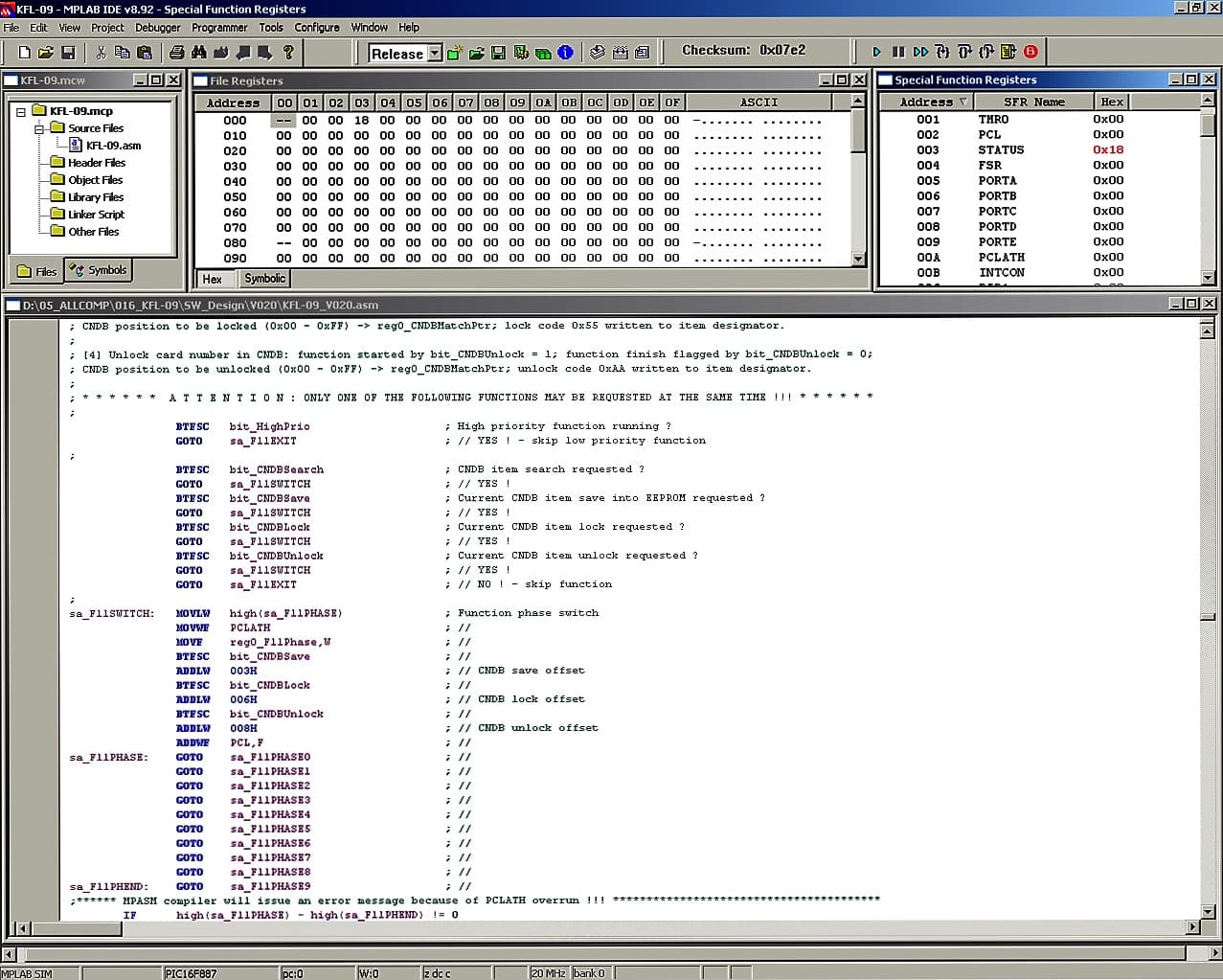Select KFL-09.asm in the project tree
The image size is (1223, 980).
point(113,146)
